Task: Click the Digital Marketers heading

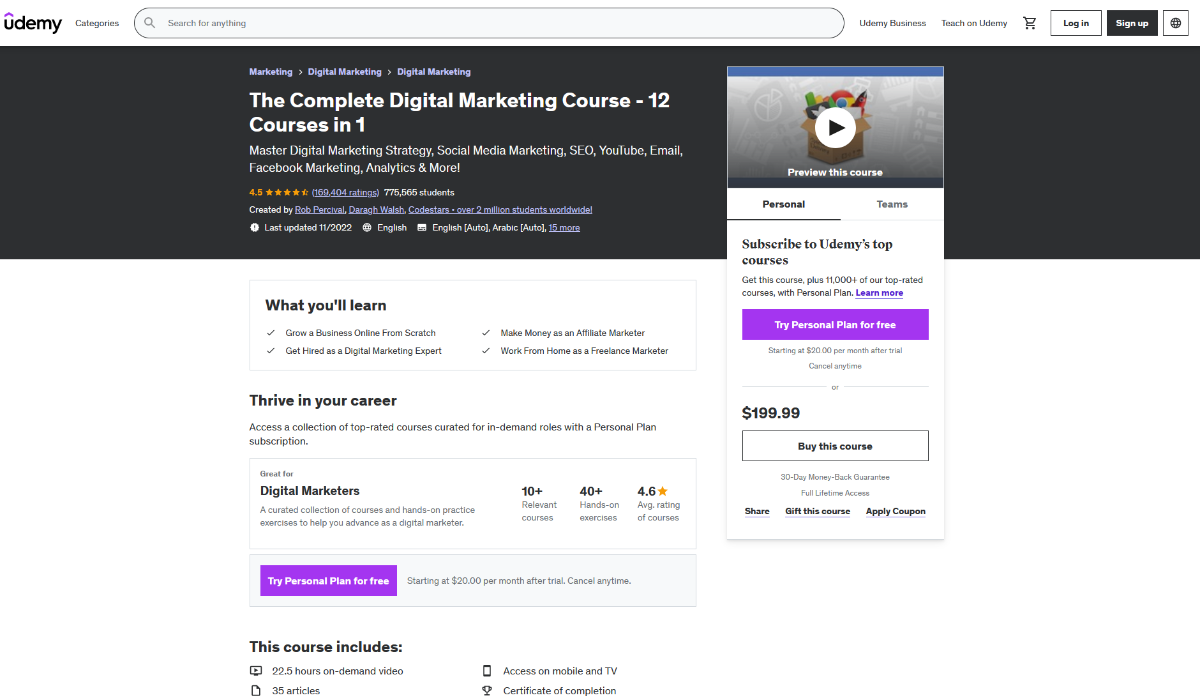Action: click(x=310, y=491)
